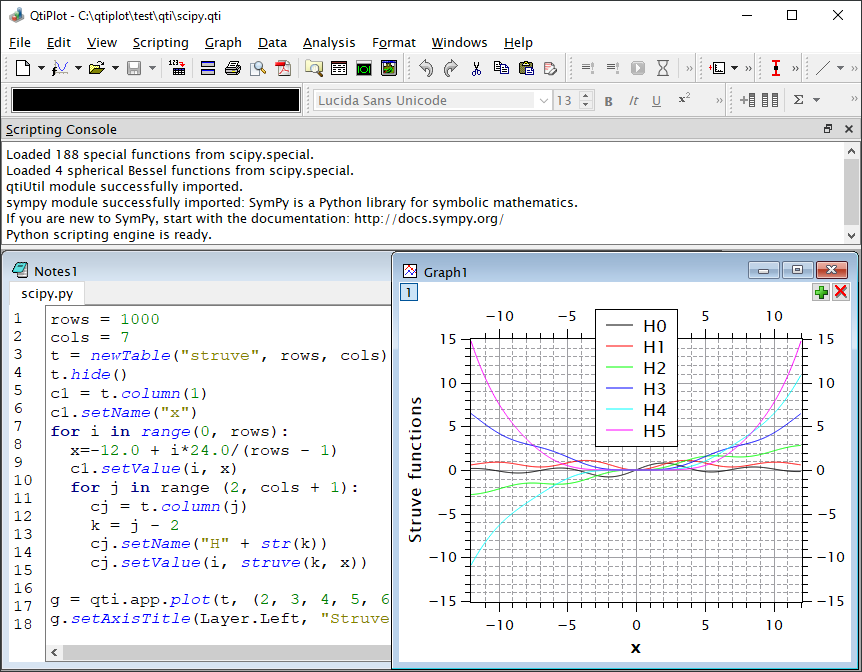Toggle the disabled Bold formatting button
862x672 pixels.
(x=608, y=100)
